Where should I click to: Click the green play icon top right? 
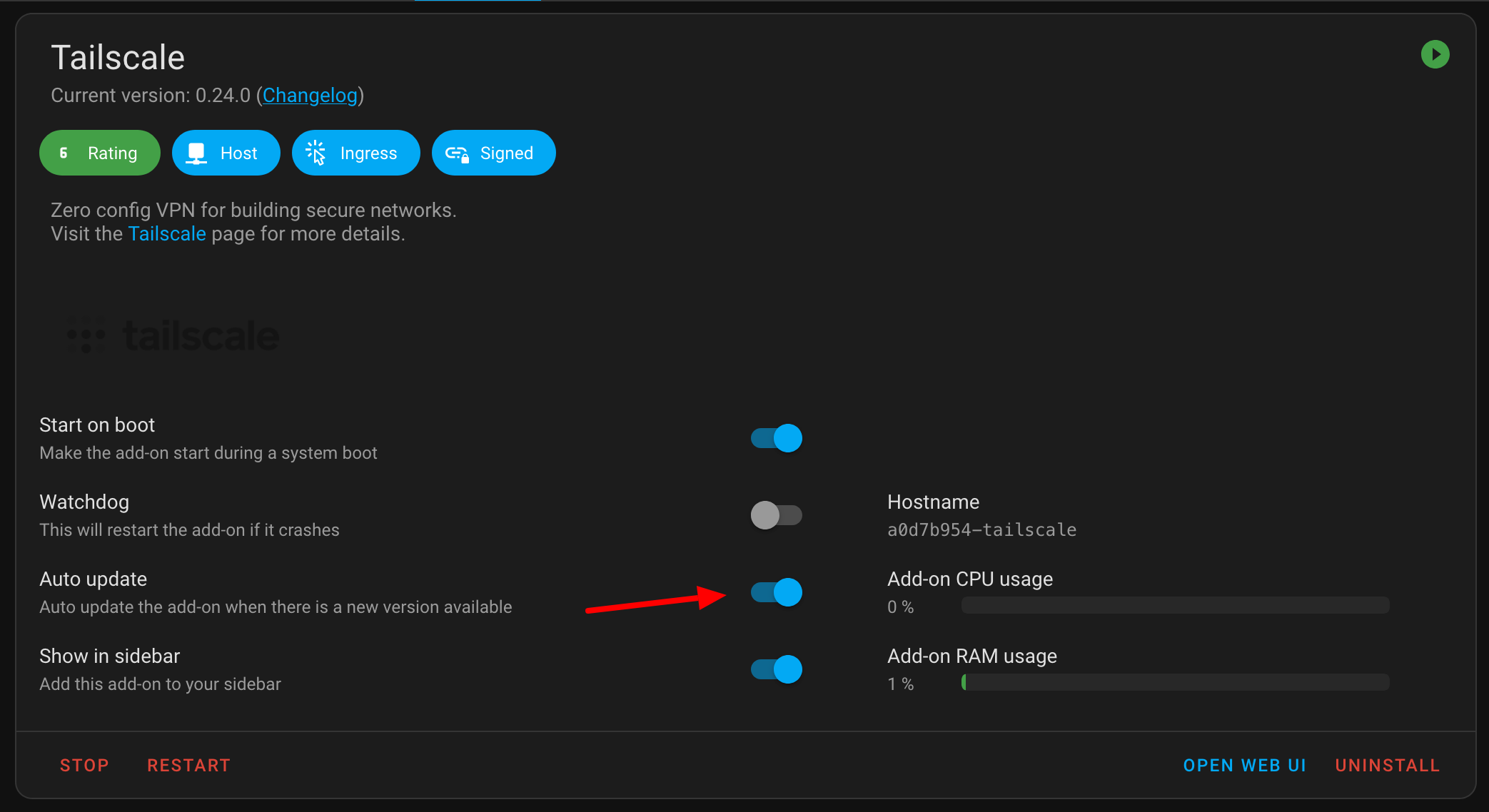[1435, 54]
